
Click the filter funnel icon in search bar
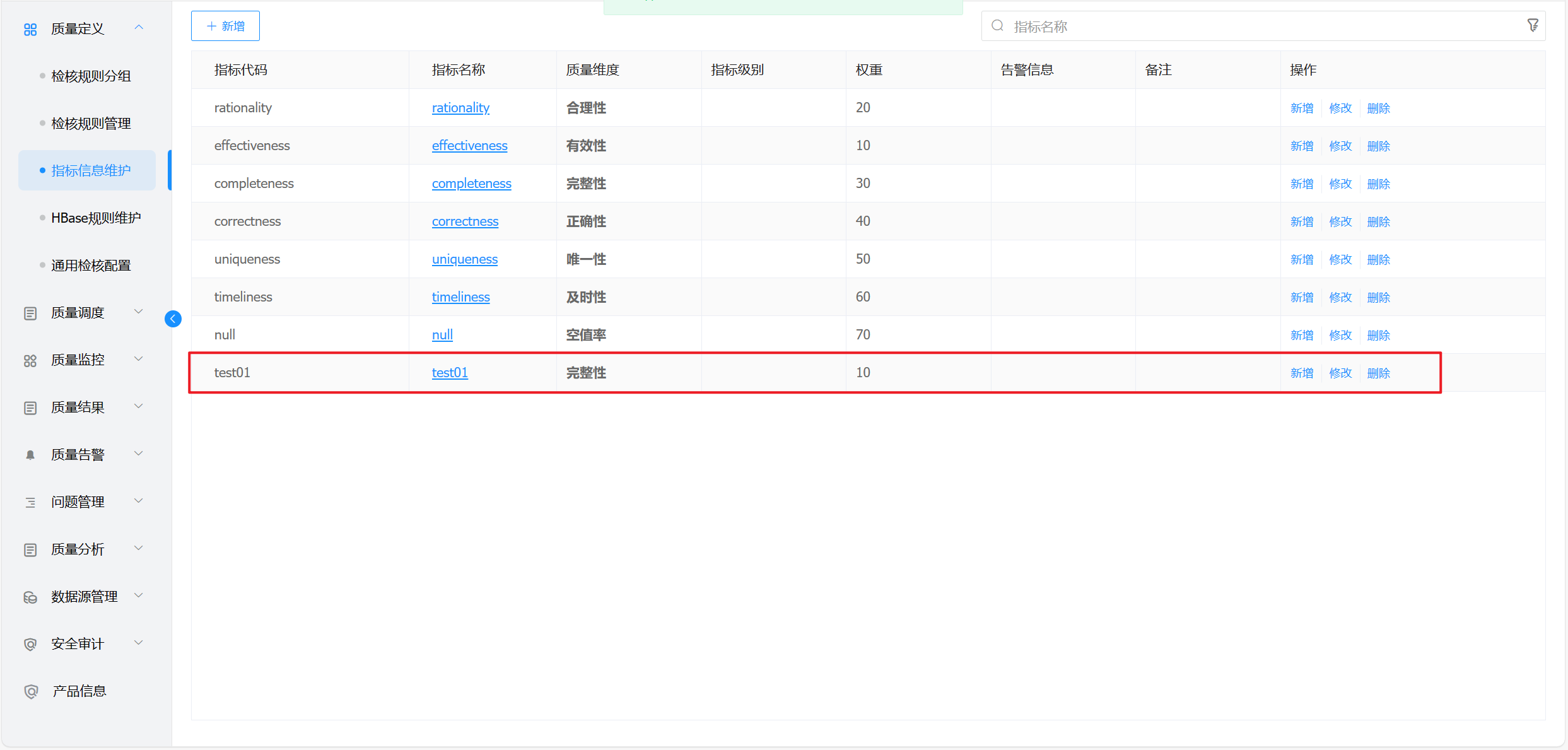1533,25
